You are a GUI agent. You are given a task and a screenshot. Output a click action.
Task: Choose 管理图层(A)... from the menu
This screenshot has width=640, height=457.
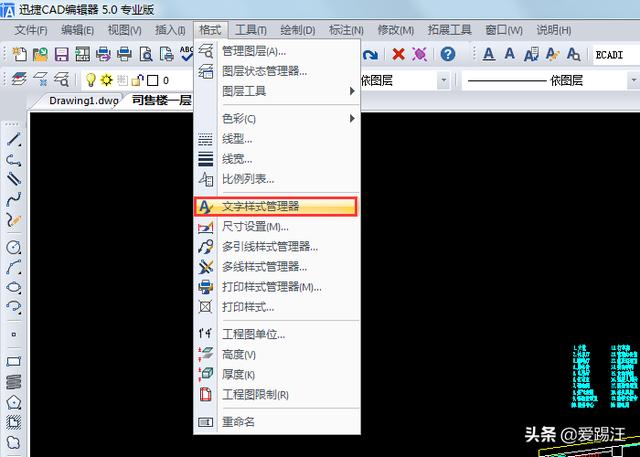click(x=277, y=51)
